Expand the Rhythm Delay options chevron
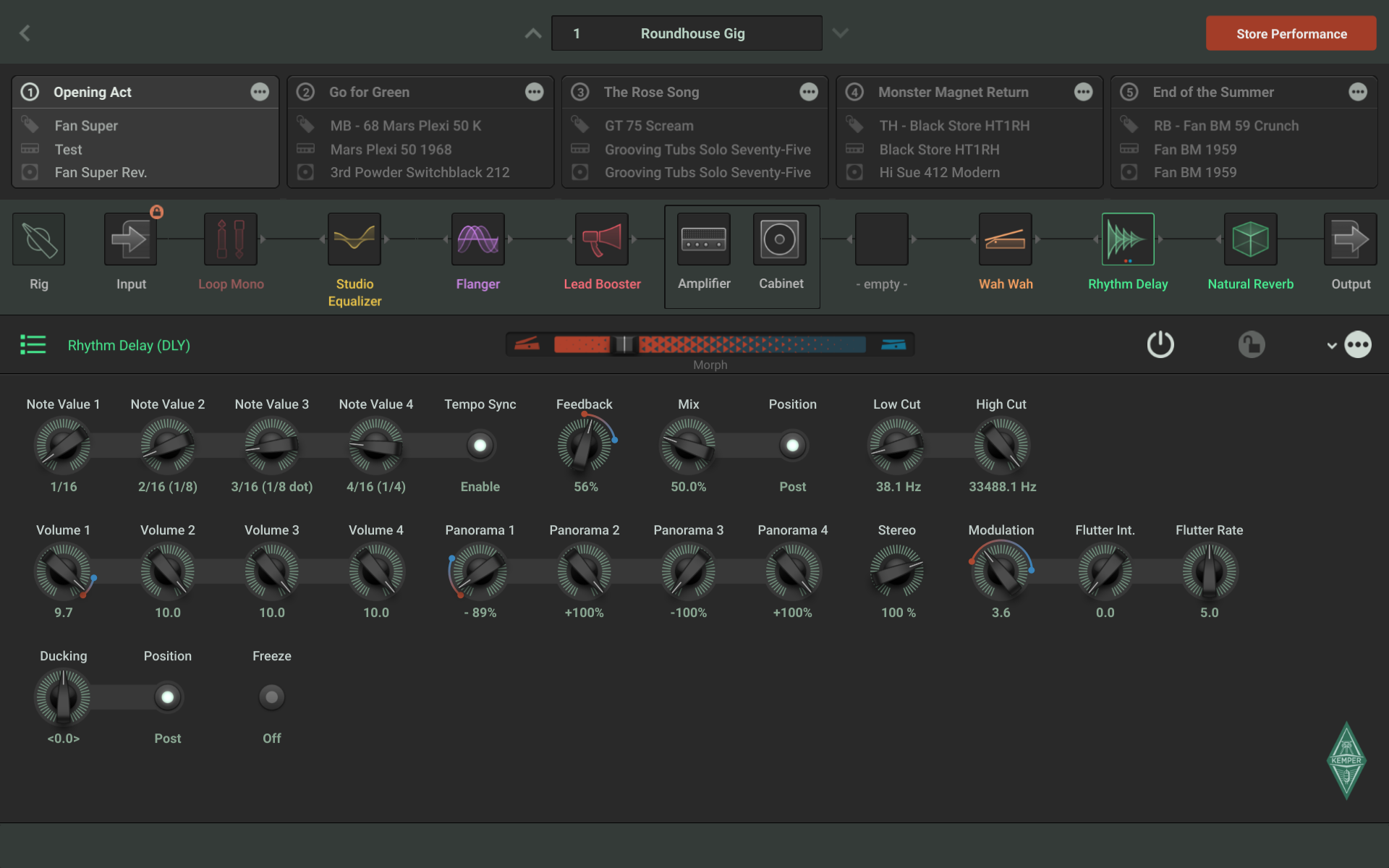Screen dimensions: 1389x868 (x=1331, y=344)
